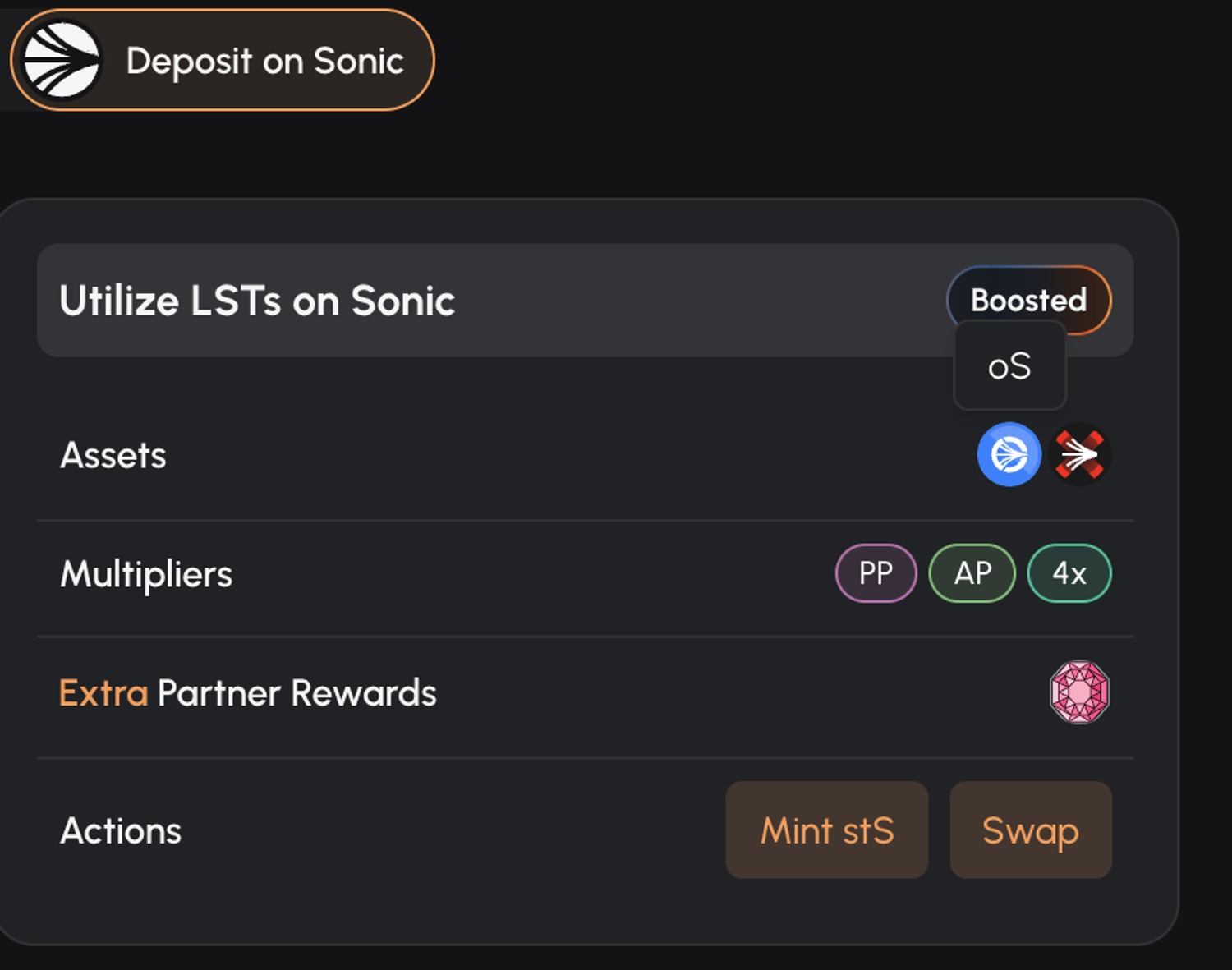This screenshot has height=970, width=1232.
Task: Click the Utilize LSTs on Sonic title
Action: click(x=257, y=301)
